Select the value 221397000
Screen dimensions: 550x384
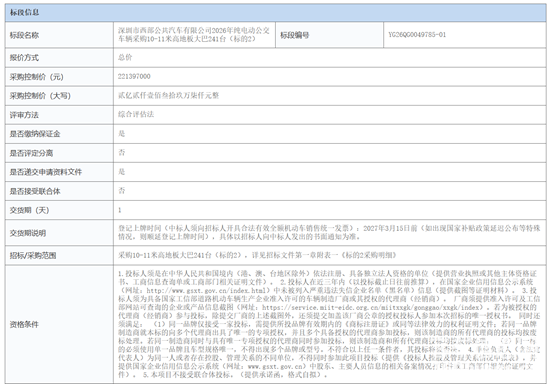[x=134, y=76]
